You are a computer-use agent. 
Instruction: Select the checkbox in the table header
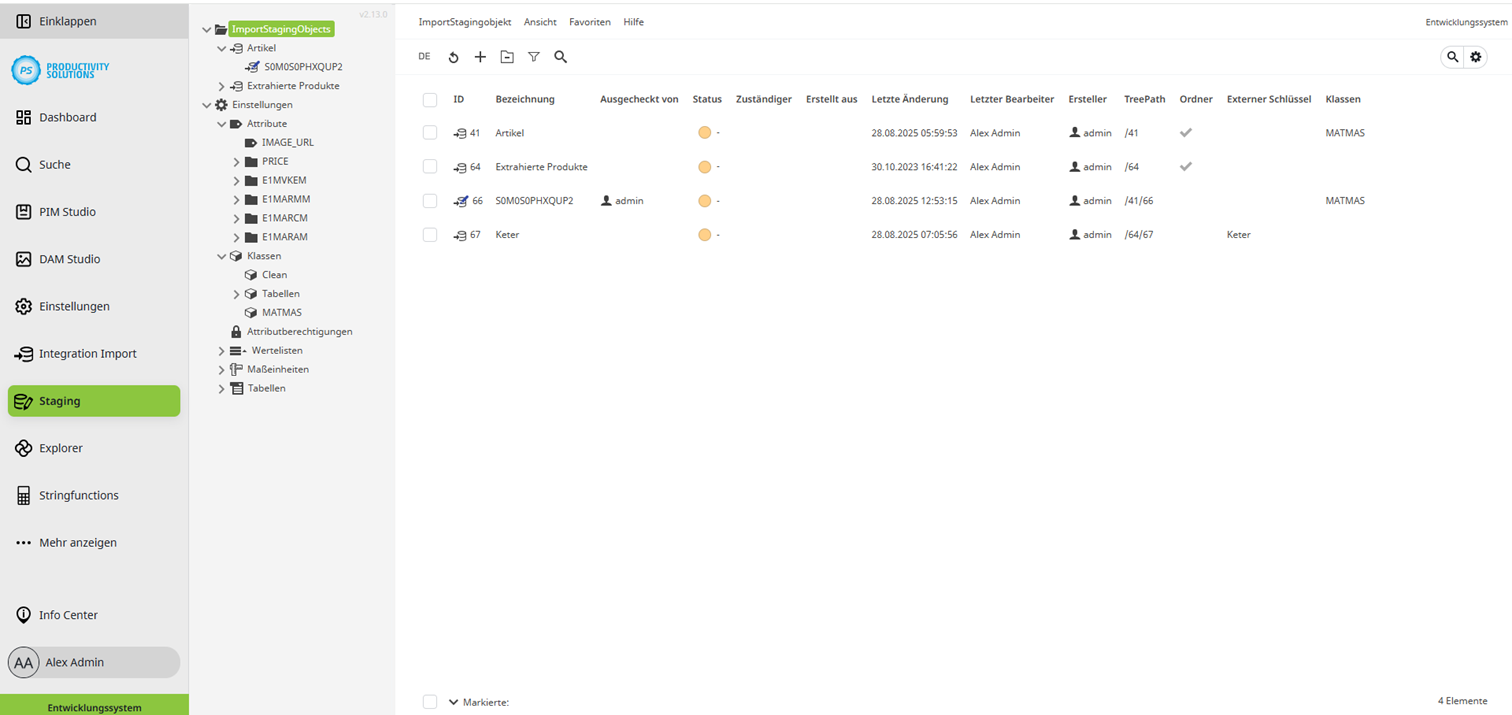click(430, 99)
